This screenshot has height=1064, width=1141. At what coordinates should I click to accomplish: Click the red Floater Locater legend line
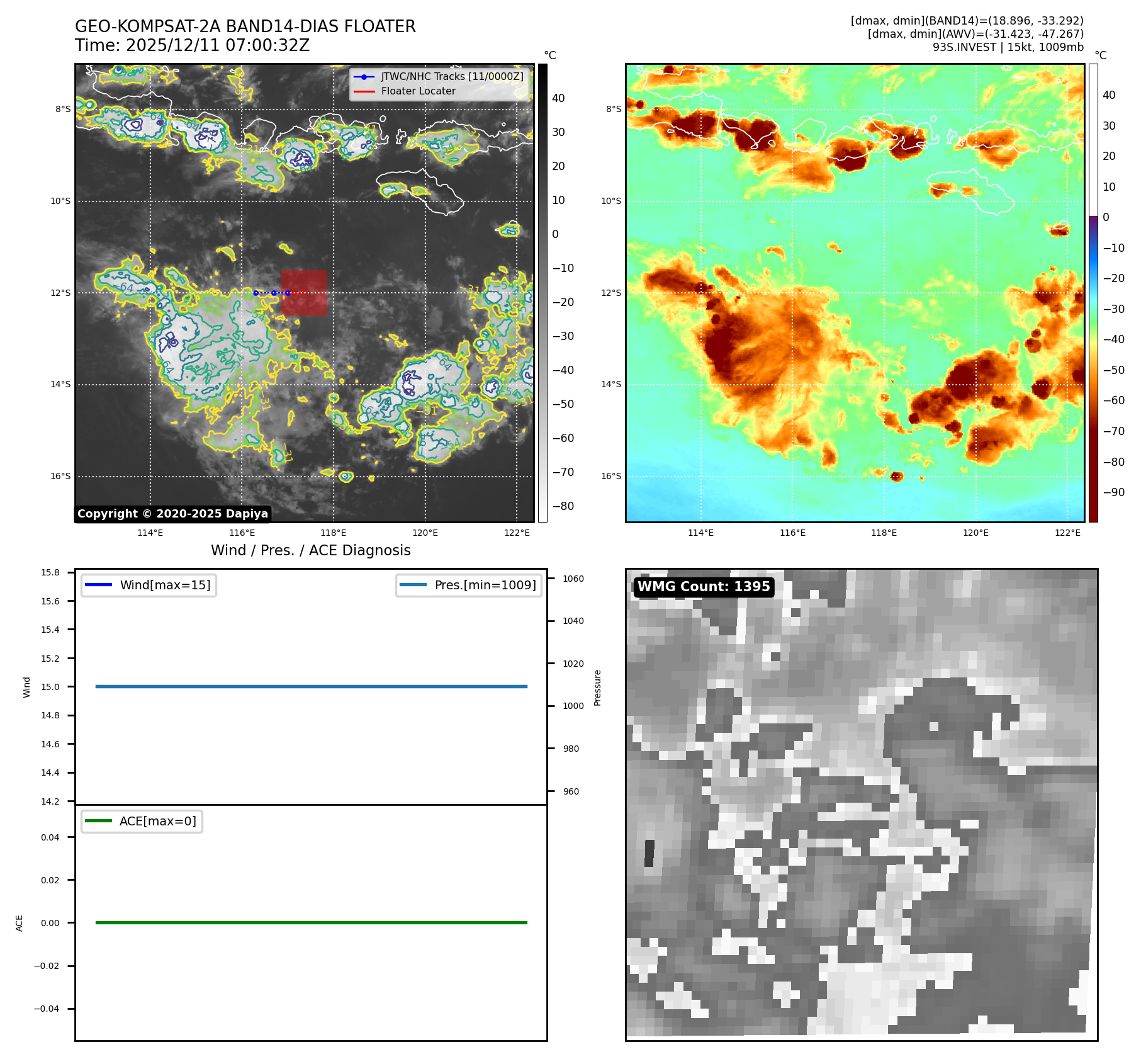pyautogui.click(x=364, y=91)
